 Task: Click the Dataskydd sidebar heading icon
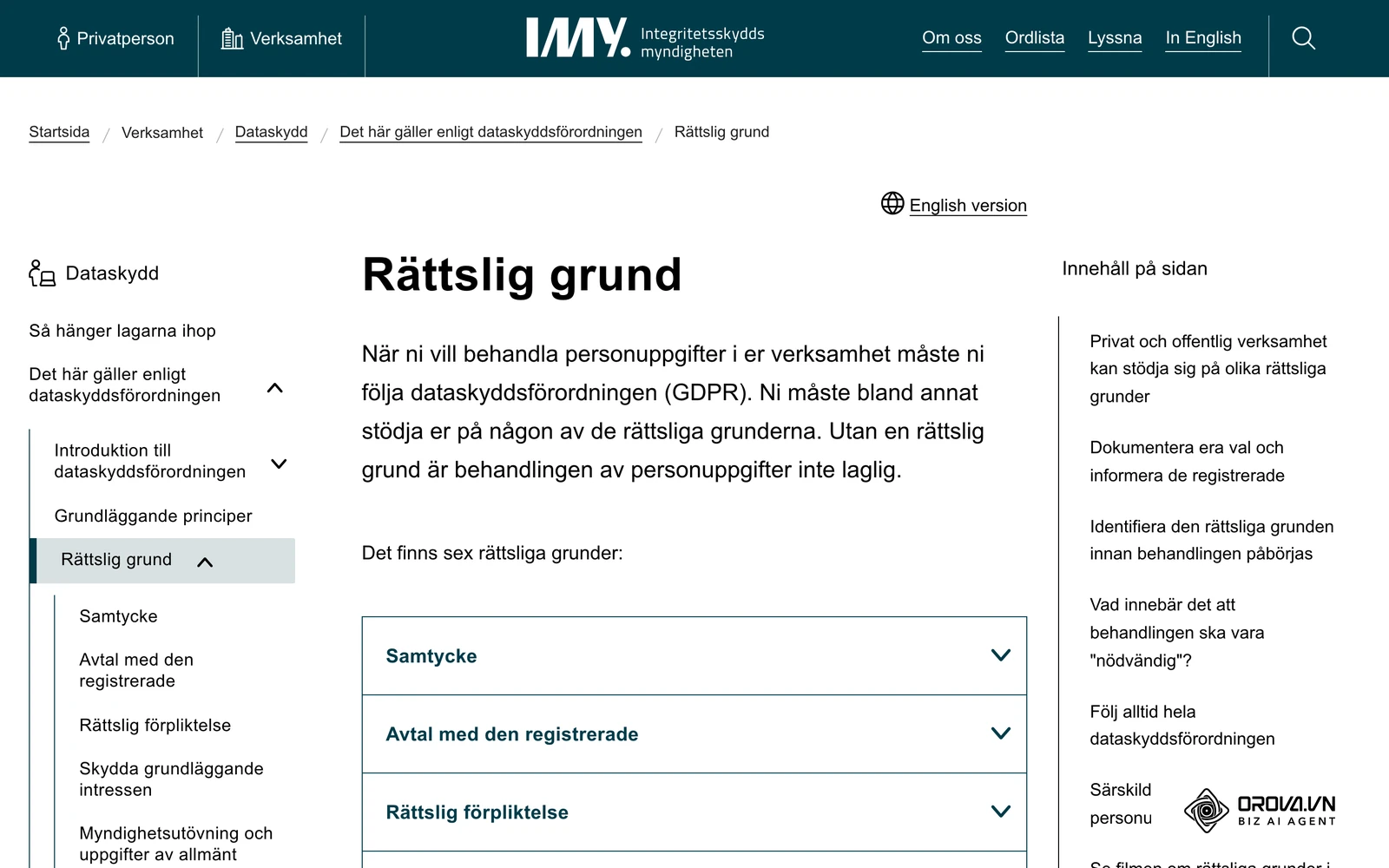[x=42, y=273]
